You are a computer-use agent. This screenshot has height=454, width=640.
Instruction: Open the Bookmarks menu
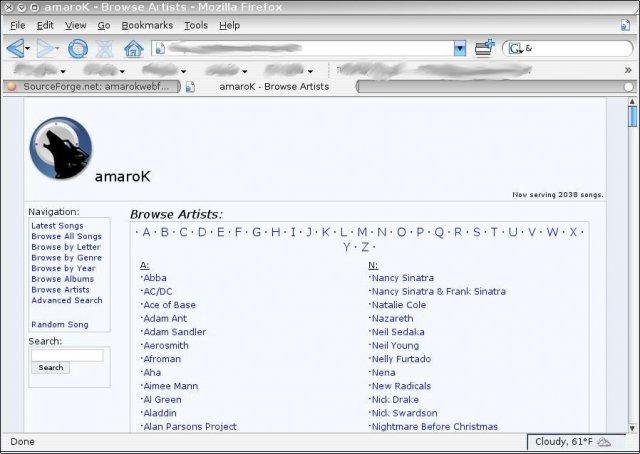point(147,25)
